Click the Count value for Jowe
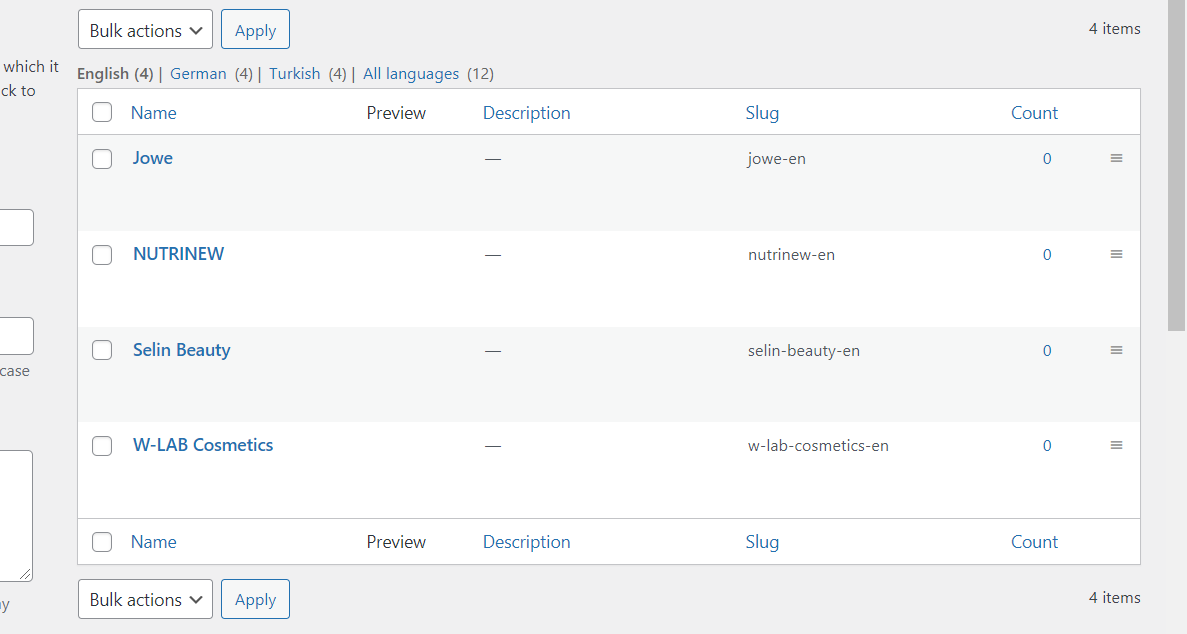This screenshot has width=1187, height=634. (x=1047, y=158)
